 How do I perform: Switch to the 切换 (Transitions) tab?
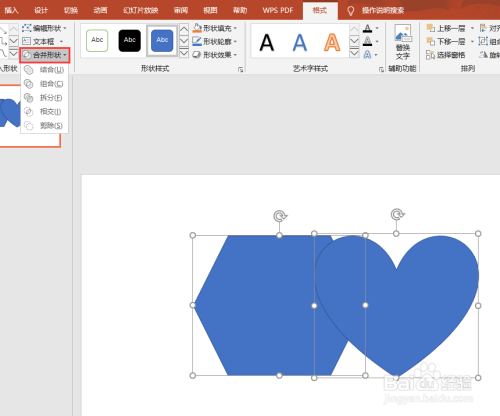(71, 10)
